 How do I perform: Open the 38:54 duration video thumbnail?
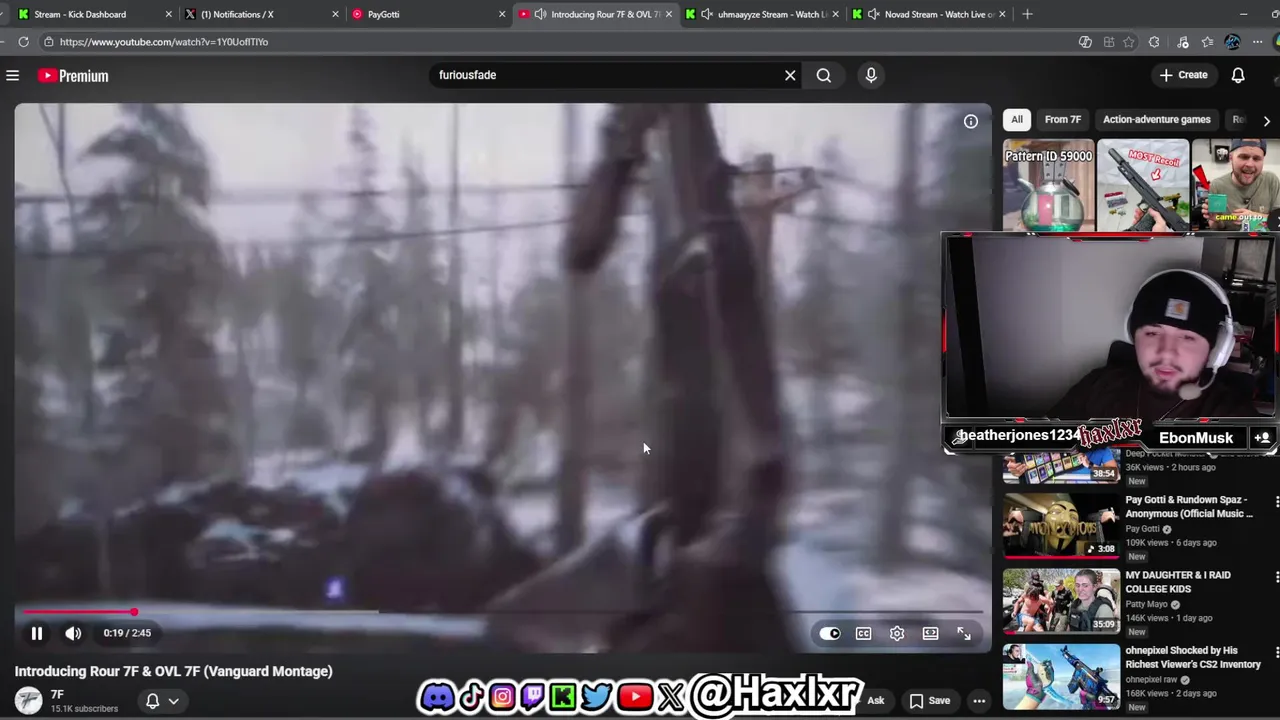(x=1062, y=467)
